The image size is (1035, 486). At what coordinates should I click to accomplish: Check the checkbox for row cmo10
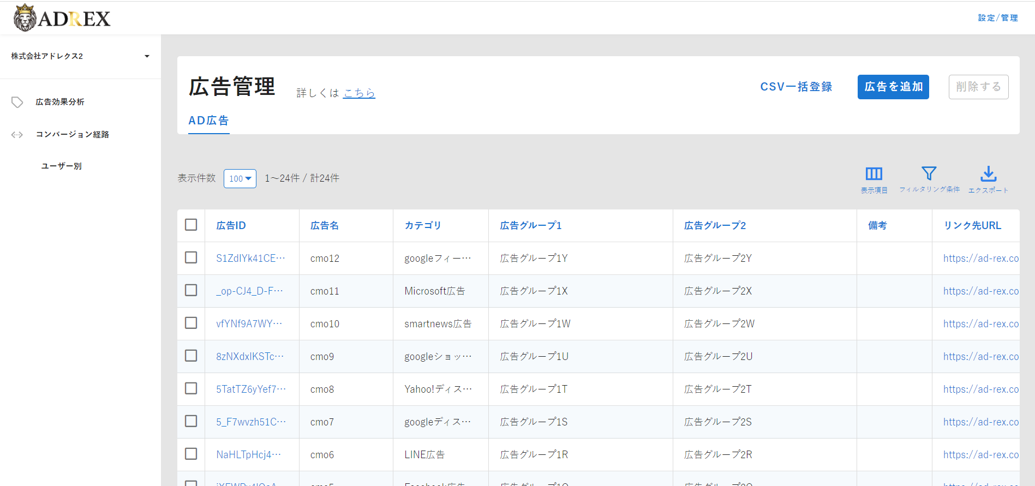(191, 323)
